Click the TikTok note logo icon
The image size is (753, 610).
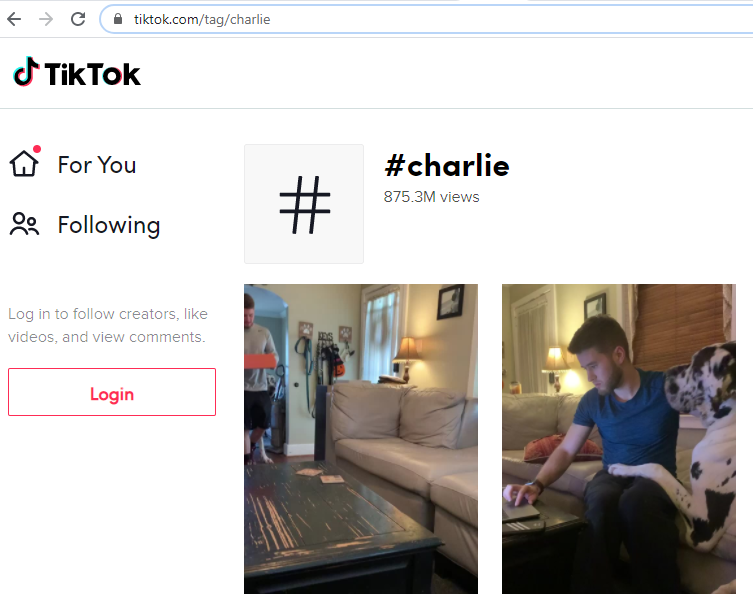click(26, 72)
